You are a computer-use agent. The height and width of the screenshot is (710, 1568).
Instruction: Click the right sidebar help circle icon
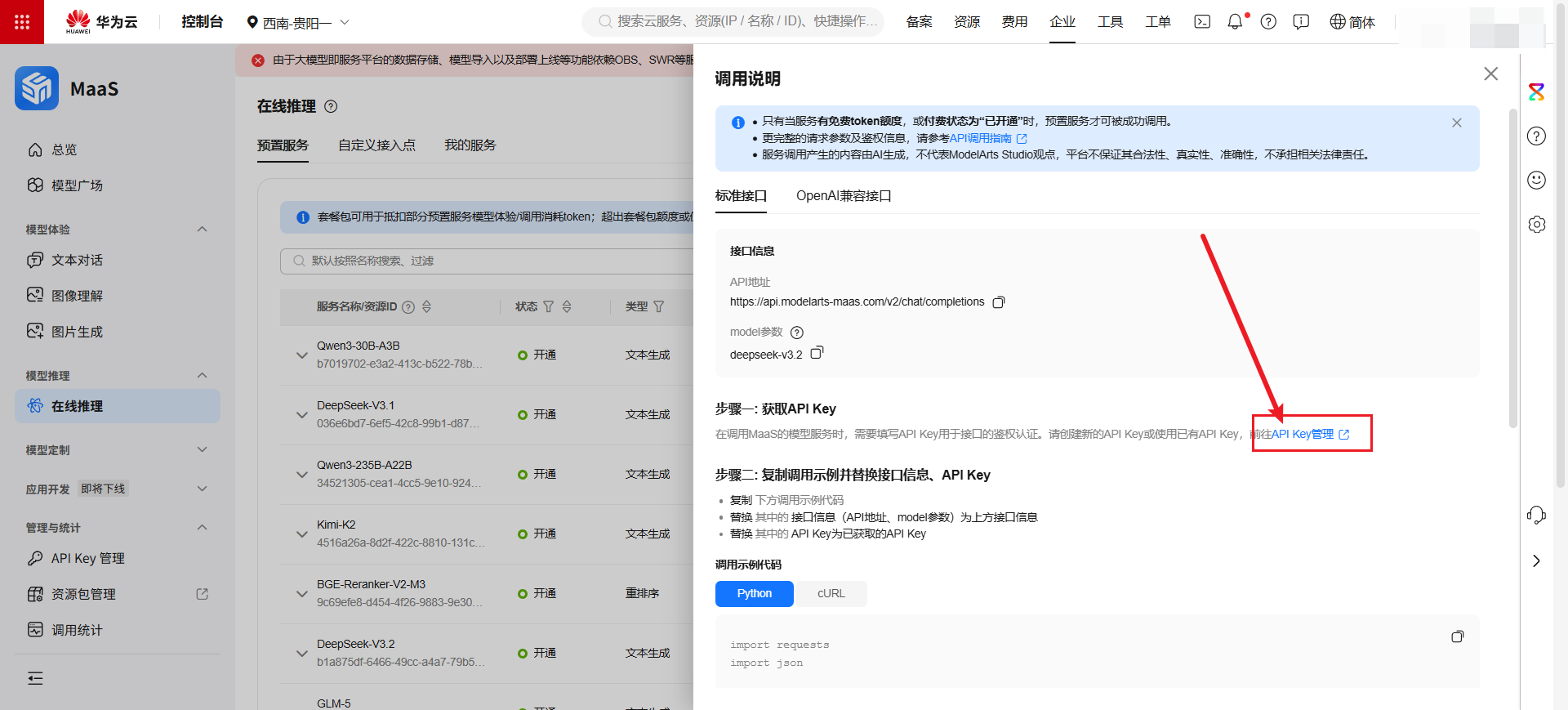(x=1536, y=136)
